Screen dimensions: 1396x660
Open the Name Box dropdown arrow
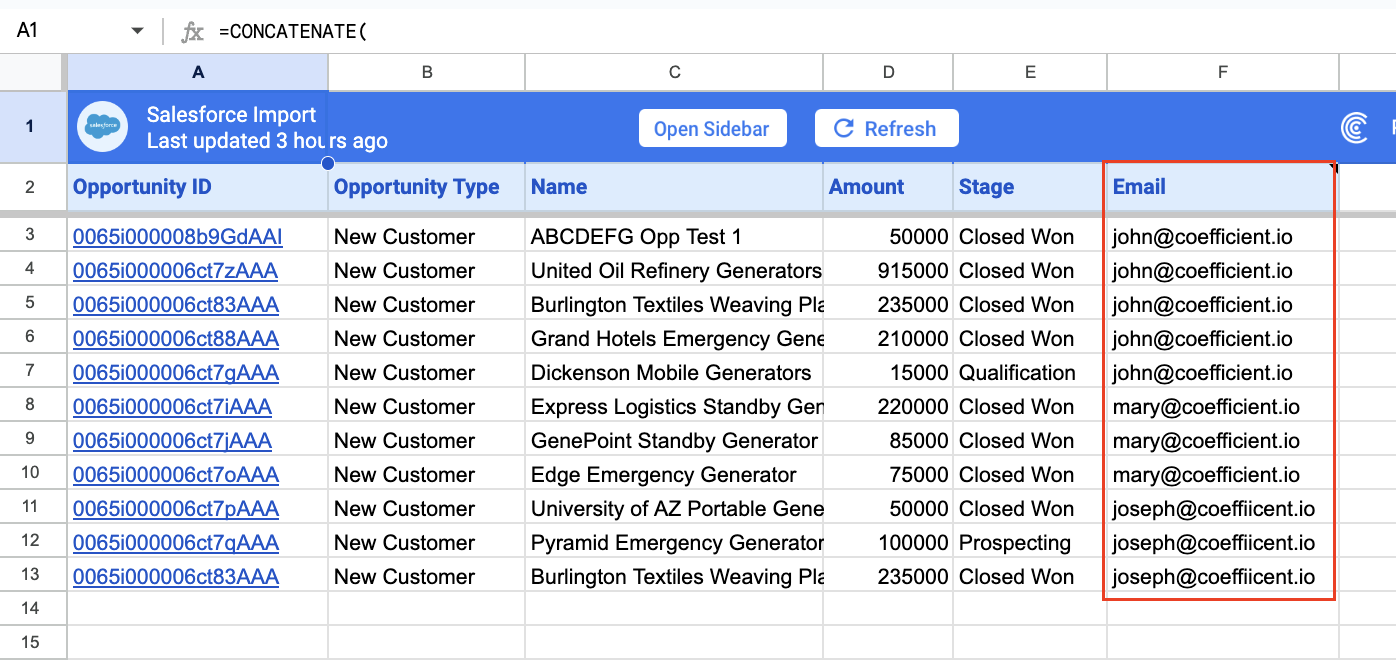click(138, 32)
